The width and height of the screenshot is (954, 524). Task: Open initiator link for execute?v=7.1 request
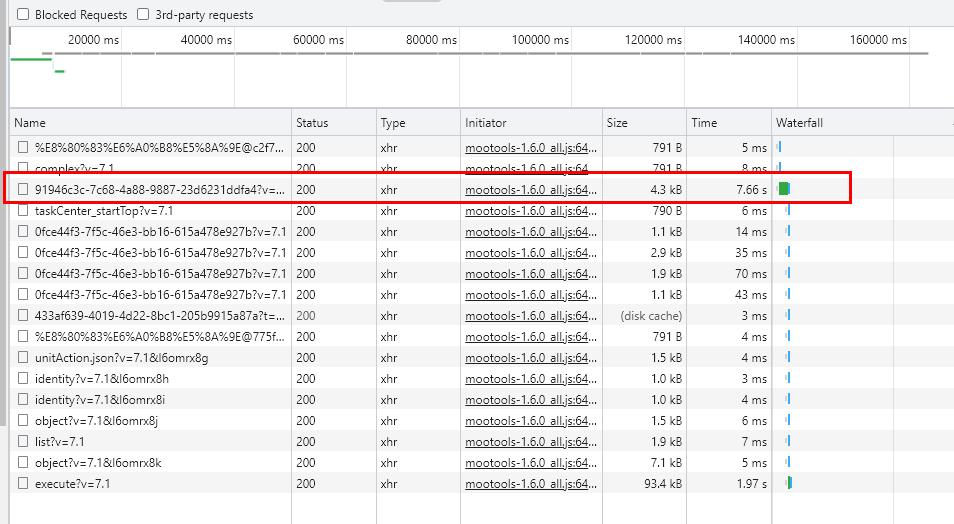[532, 483]
